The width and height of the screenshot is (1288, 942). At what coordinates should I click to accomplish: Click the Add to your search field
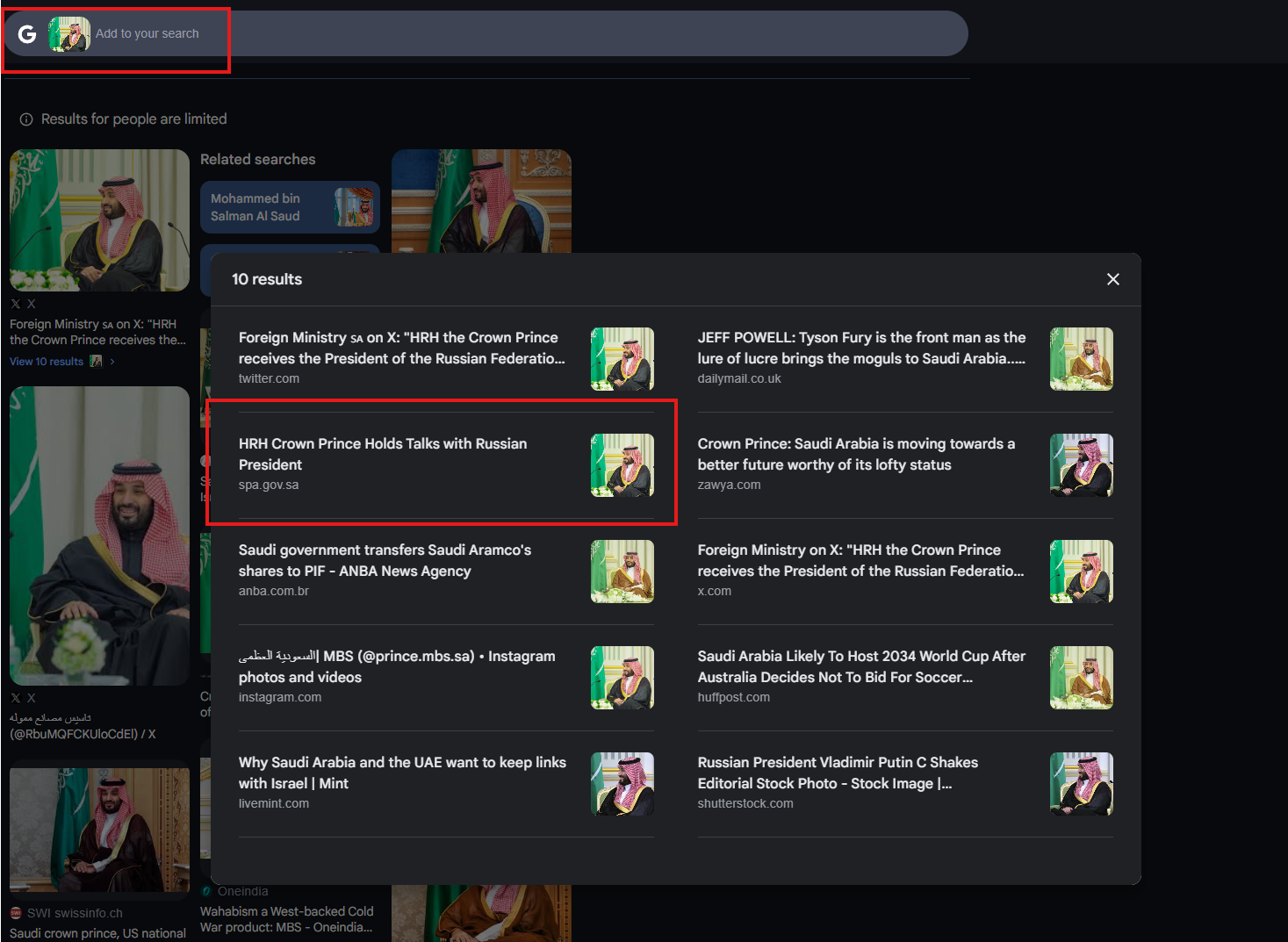[x=527, y=33]
